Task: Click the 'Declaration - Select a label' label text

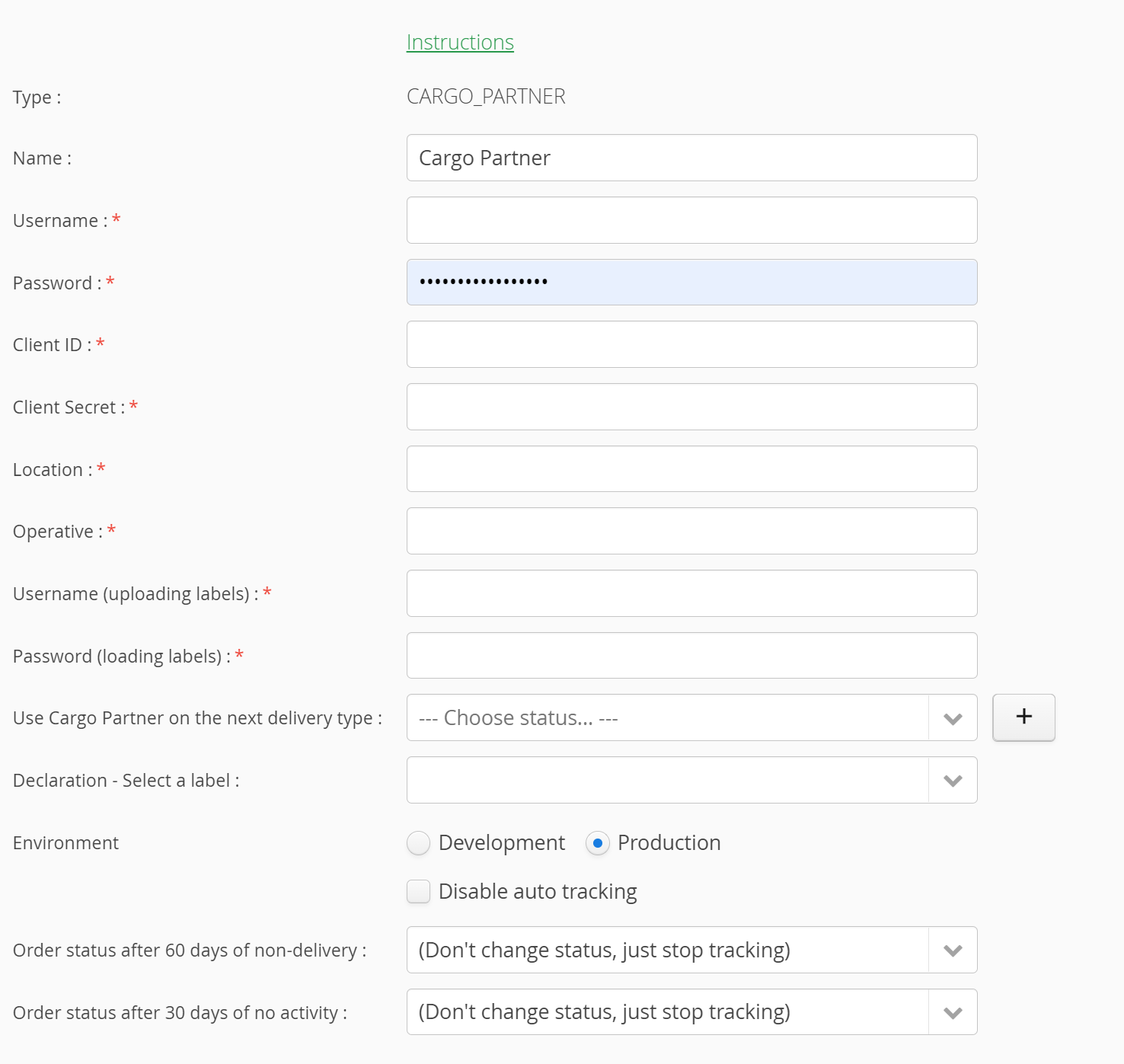Action: point(126,781)
